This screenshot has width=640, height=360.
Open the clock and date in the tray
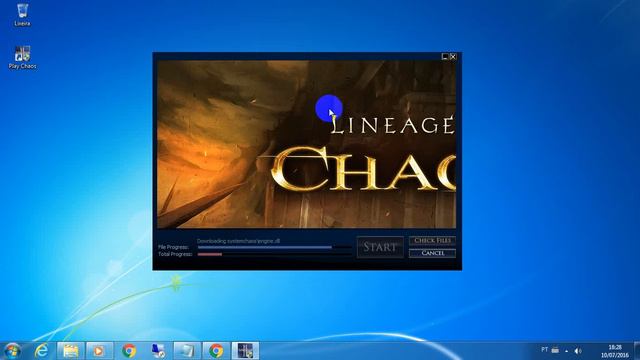615,351
